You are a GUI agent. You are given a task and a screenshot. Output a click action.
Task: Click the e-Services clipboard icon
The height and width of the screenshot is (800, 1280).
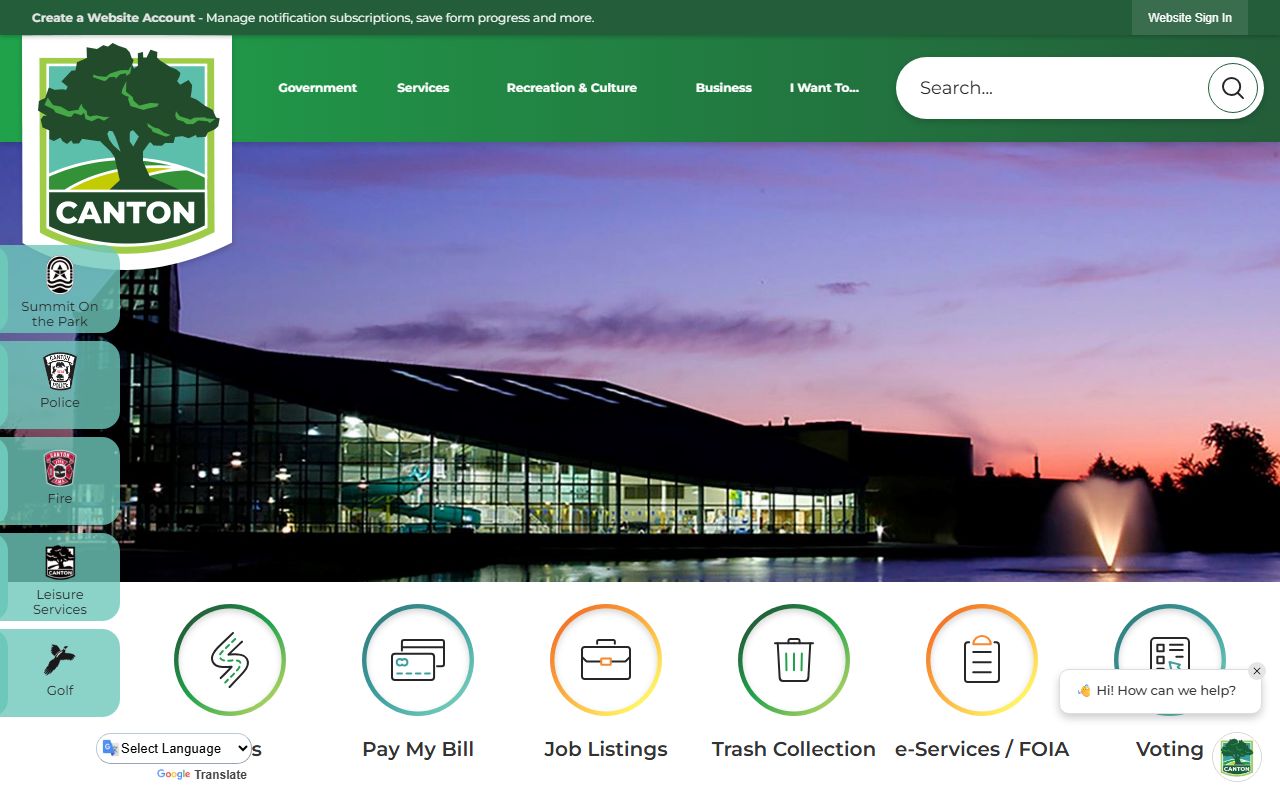click(982, 660)
